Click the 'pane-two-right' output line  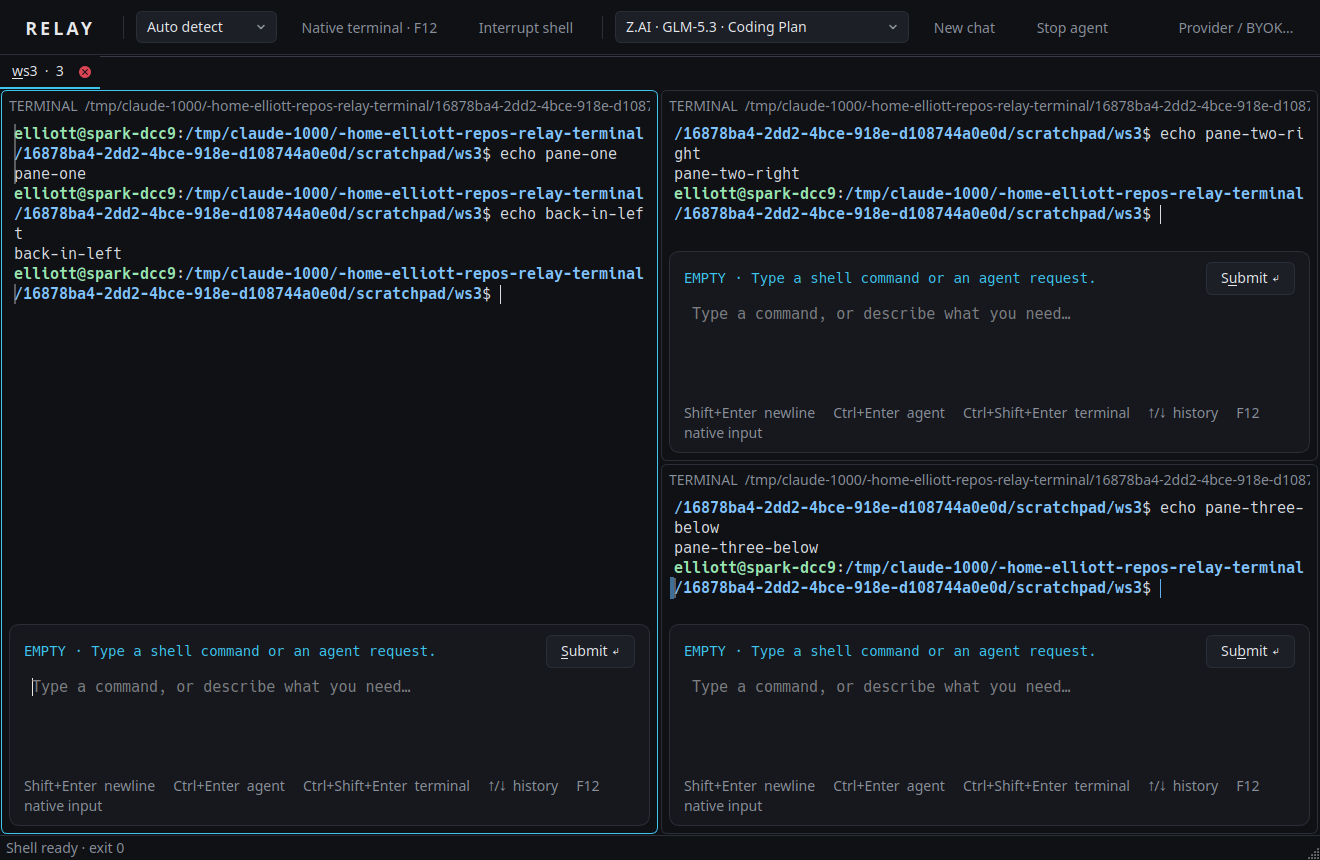coord(737,174)
